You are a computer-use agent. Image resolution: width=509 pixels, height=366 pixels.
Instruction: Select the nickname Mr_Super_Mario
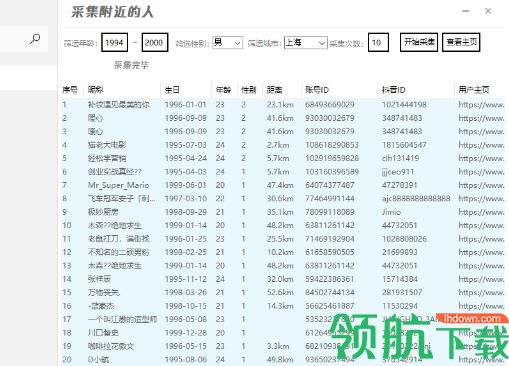[118, 185]
